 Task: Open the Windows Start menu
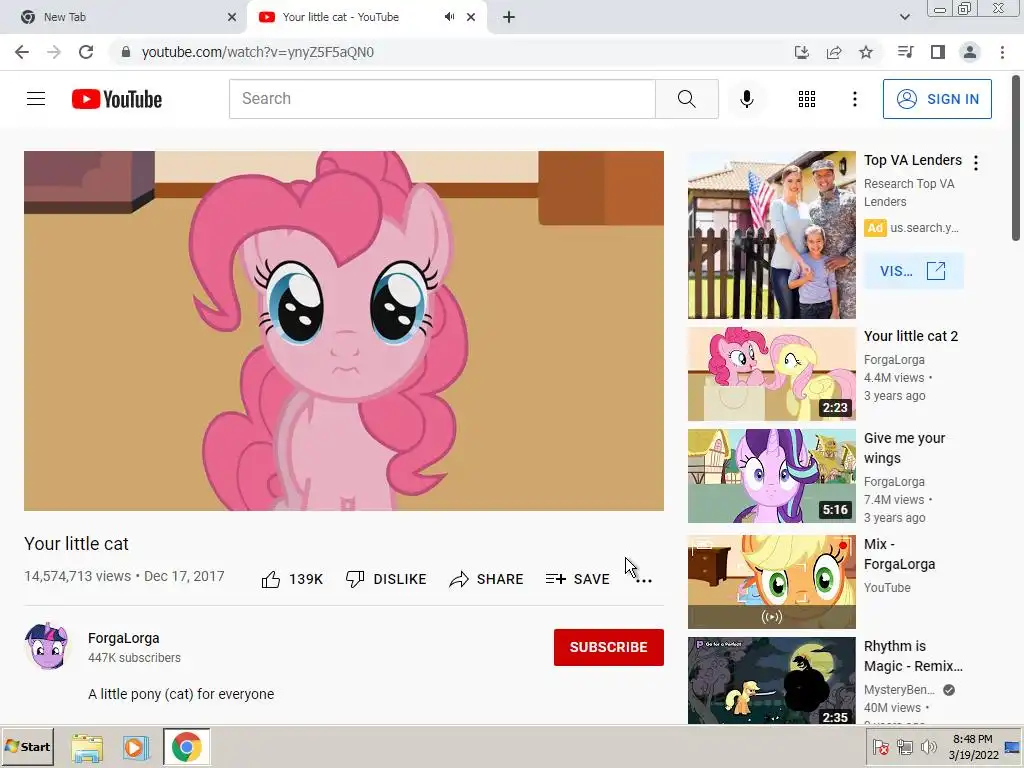(27, 746)
